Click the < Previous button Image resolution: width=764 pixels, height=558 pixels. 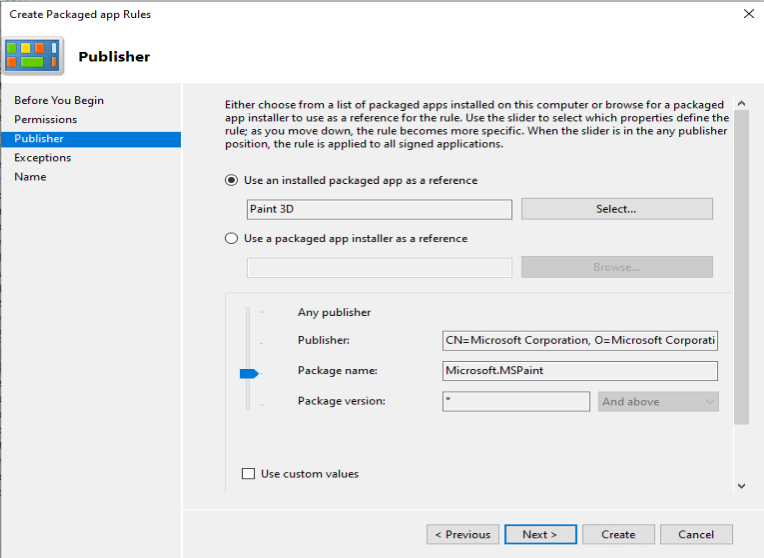(x=462, y=534)
